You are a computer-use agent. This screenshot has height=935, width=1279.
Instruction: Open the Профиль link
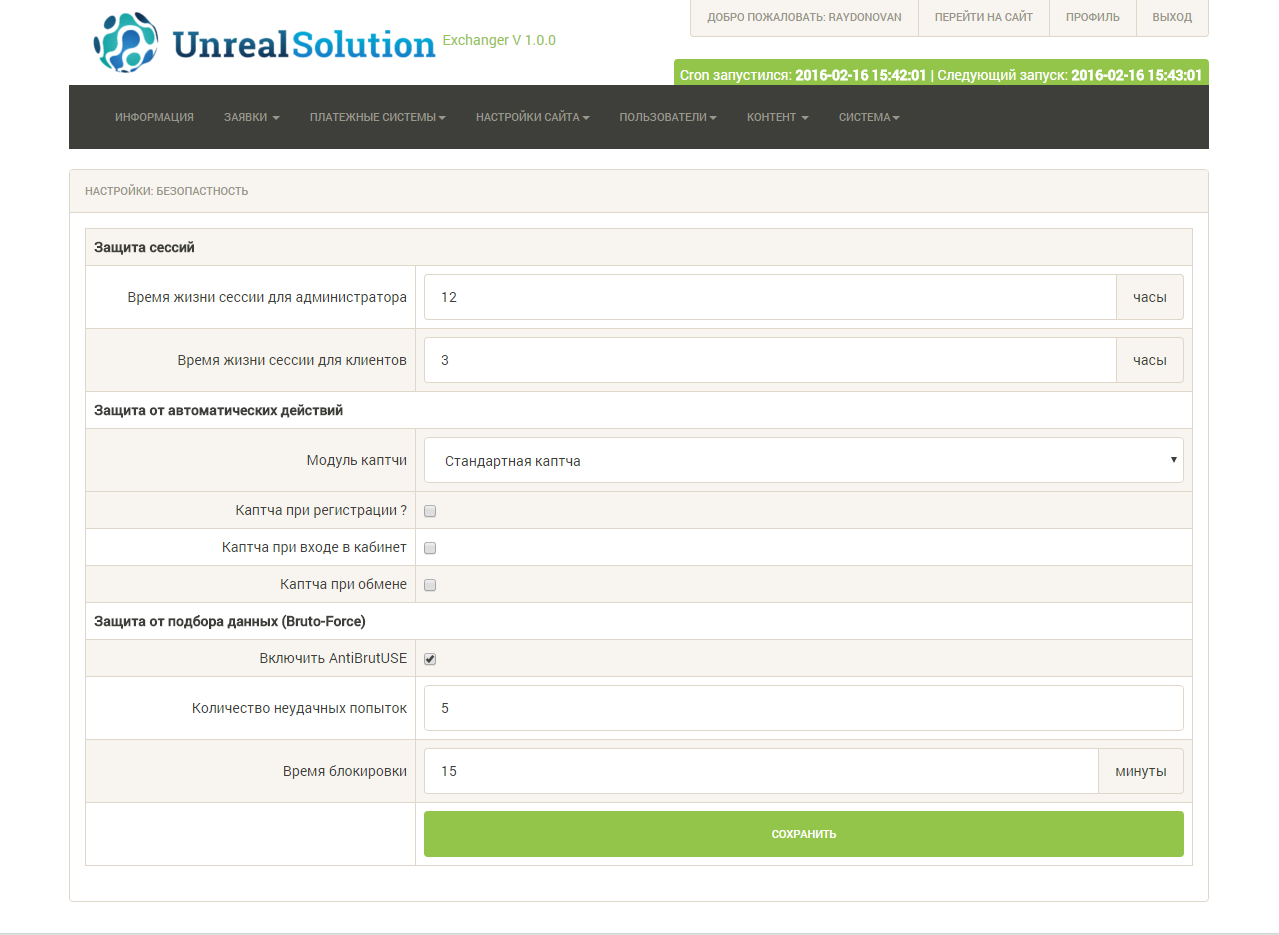pos(1092,18)
